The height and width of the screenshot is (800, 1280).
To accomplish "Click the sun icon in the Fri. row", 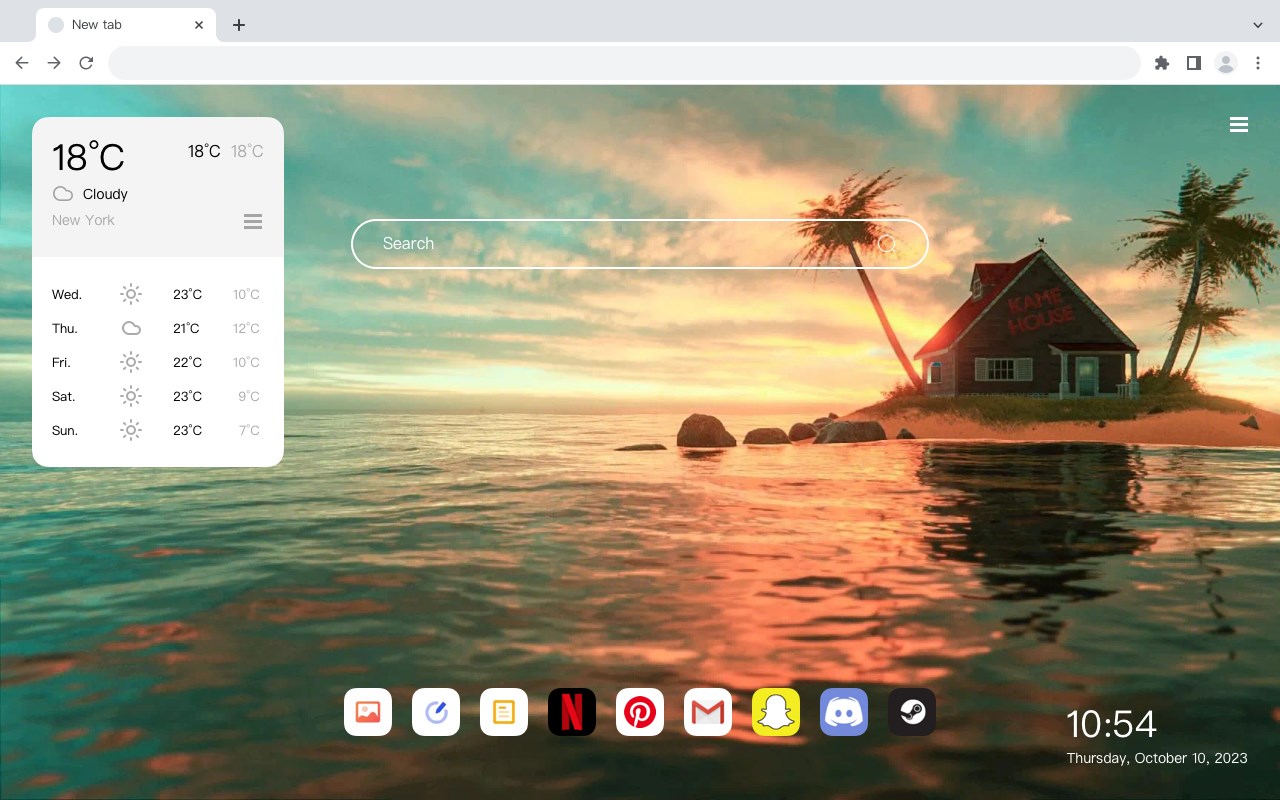I will pyautogui.click(x=131, y=362).
